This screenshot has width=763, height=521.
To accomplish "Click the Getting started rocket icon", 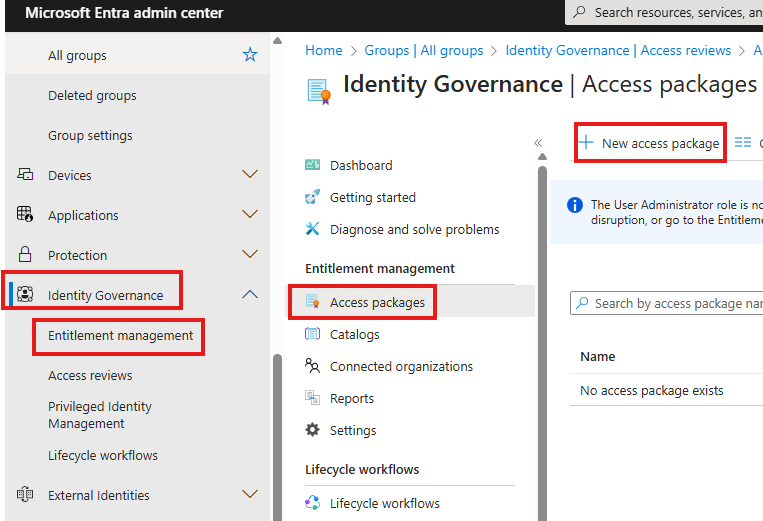I will [313, 197].
